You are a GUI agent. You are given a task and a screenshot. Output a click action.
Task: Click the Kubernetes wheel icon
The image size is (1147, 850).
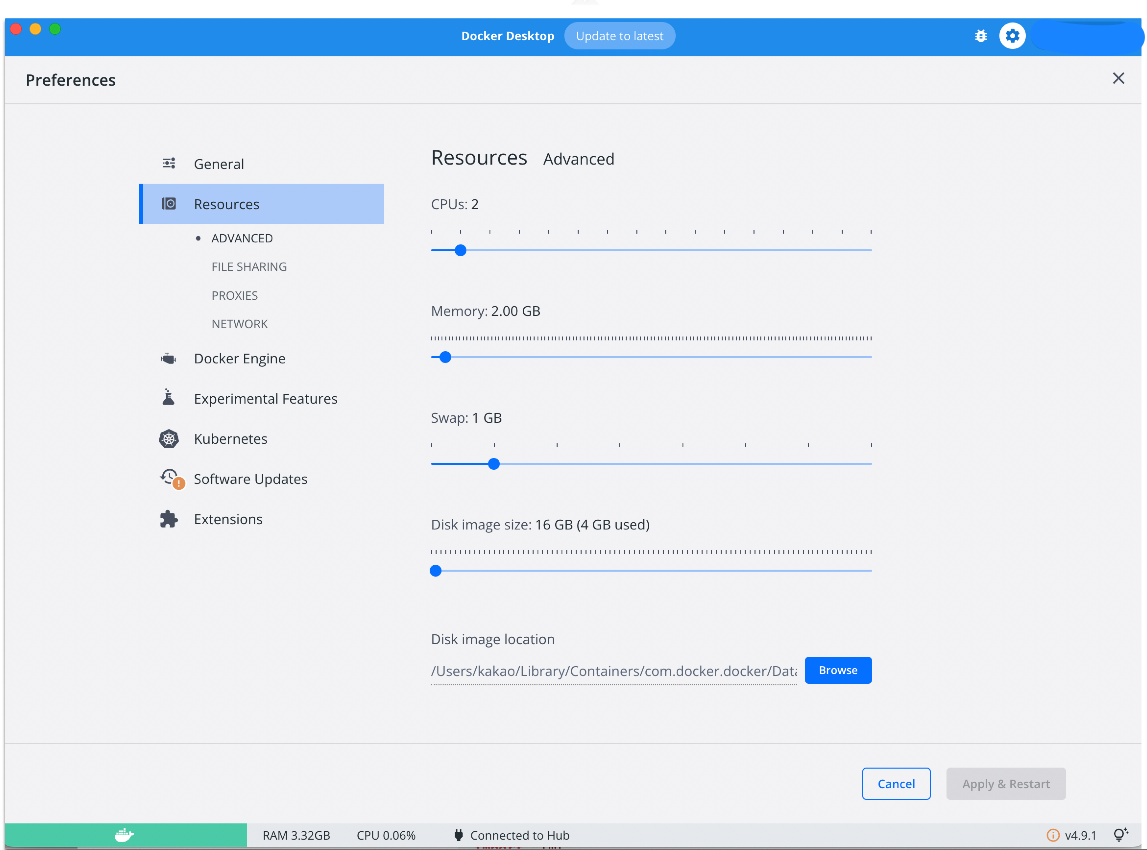[x=169, y=439]
